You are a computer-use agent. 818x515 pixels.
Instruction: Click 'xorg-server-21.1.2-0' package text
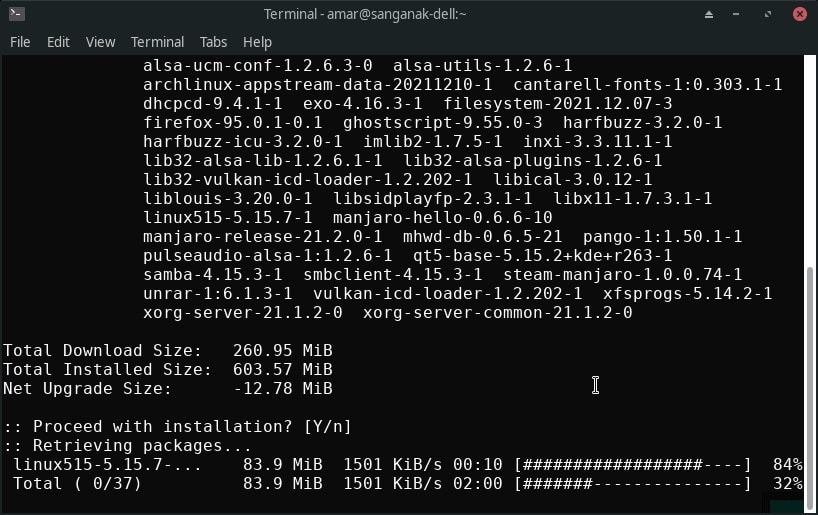(243, 313)
